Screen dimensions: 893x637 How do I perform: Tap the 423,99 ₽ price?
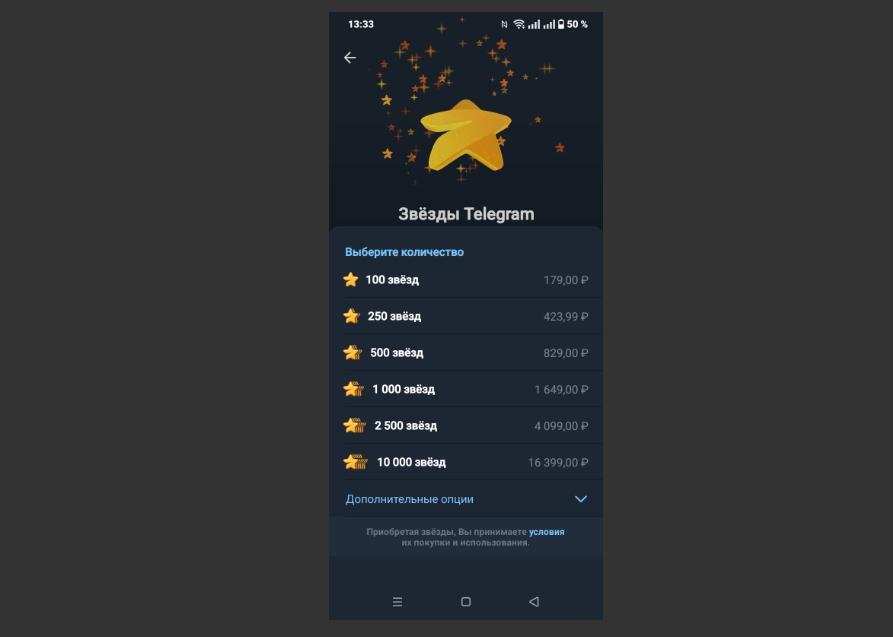(566, 317)
